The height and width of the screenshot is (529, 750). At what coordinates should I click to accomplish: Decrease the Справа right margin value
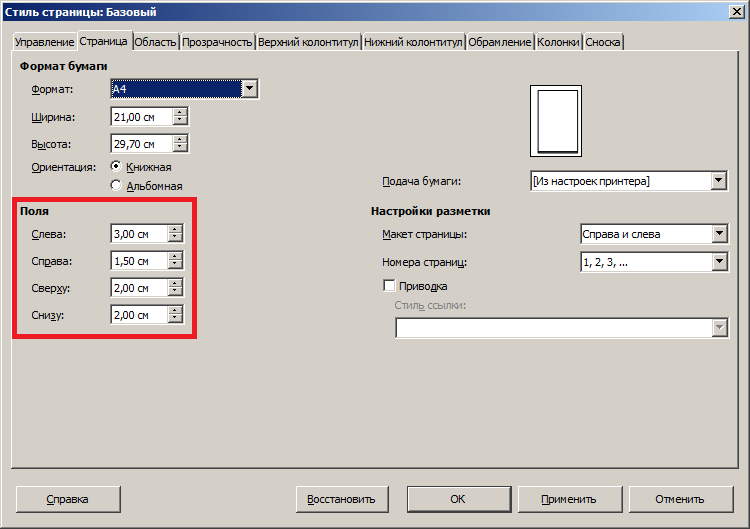175,265
